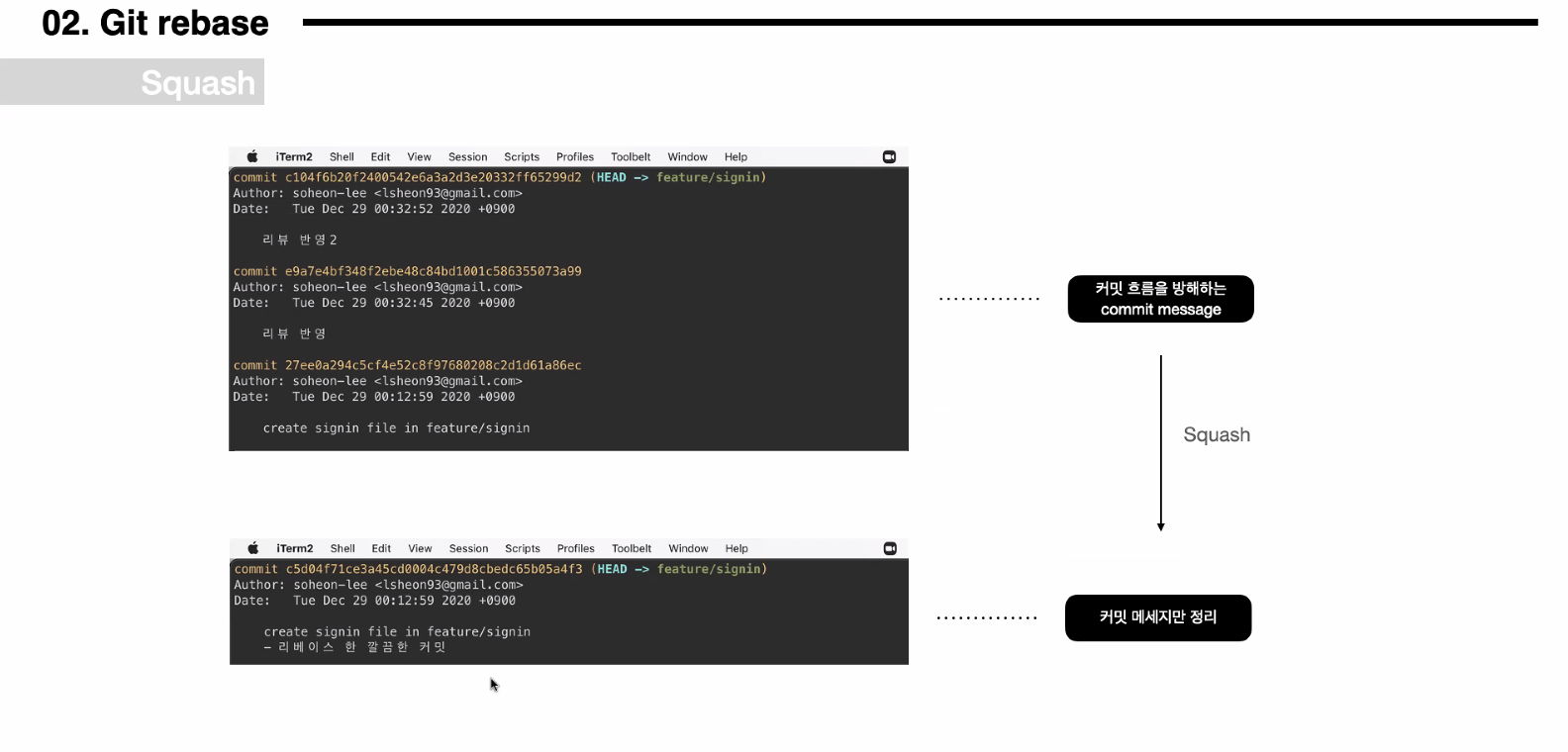Image resolution: width=1568 pixels, height=752 pixels.
Task: Click the camera status icon above commit c5d04f7
Action: pyautogui.click(x=890, y=548)
